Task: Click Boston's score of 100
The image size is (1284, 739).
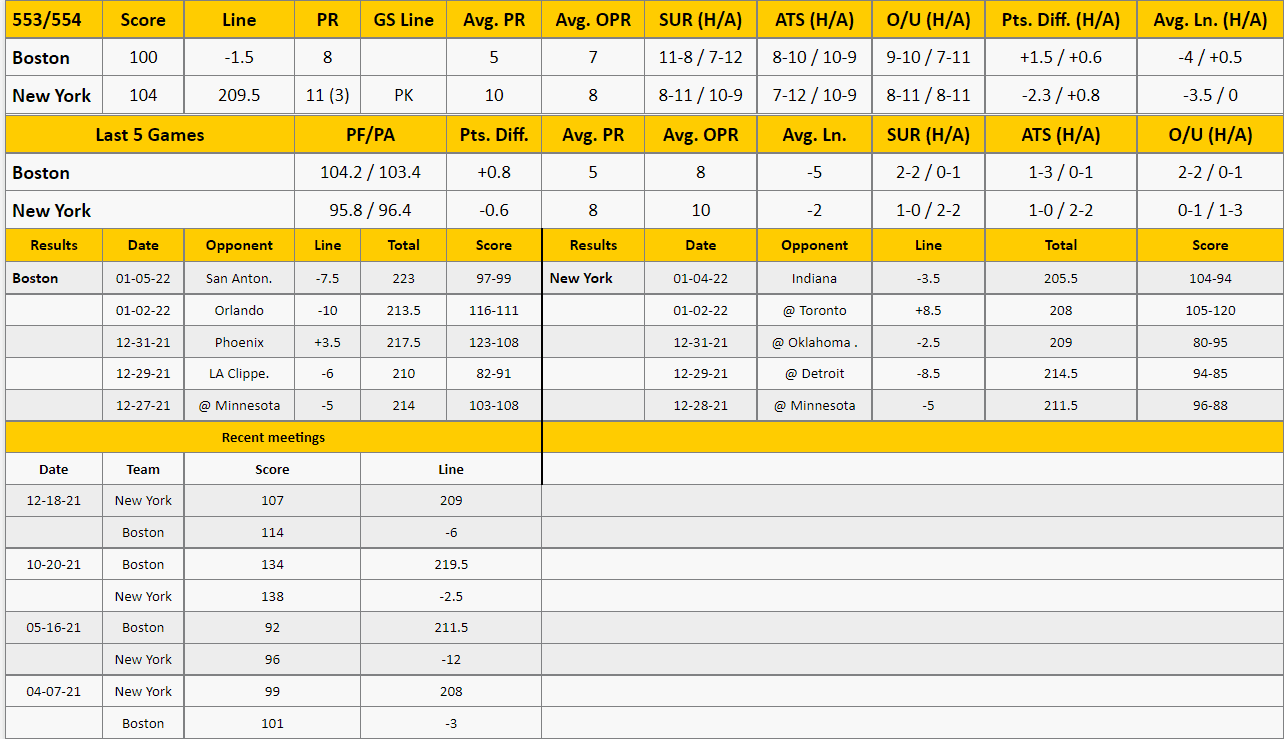Action: pos(143,57)
